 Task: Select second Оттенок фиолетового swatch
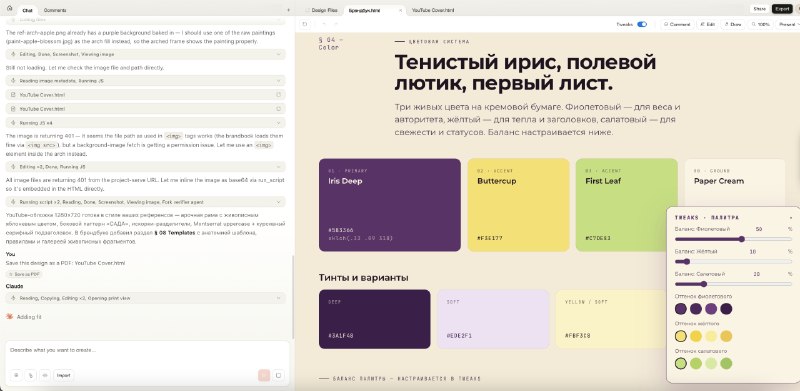pos(696,308)
